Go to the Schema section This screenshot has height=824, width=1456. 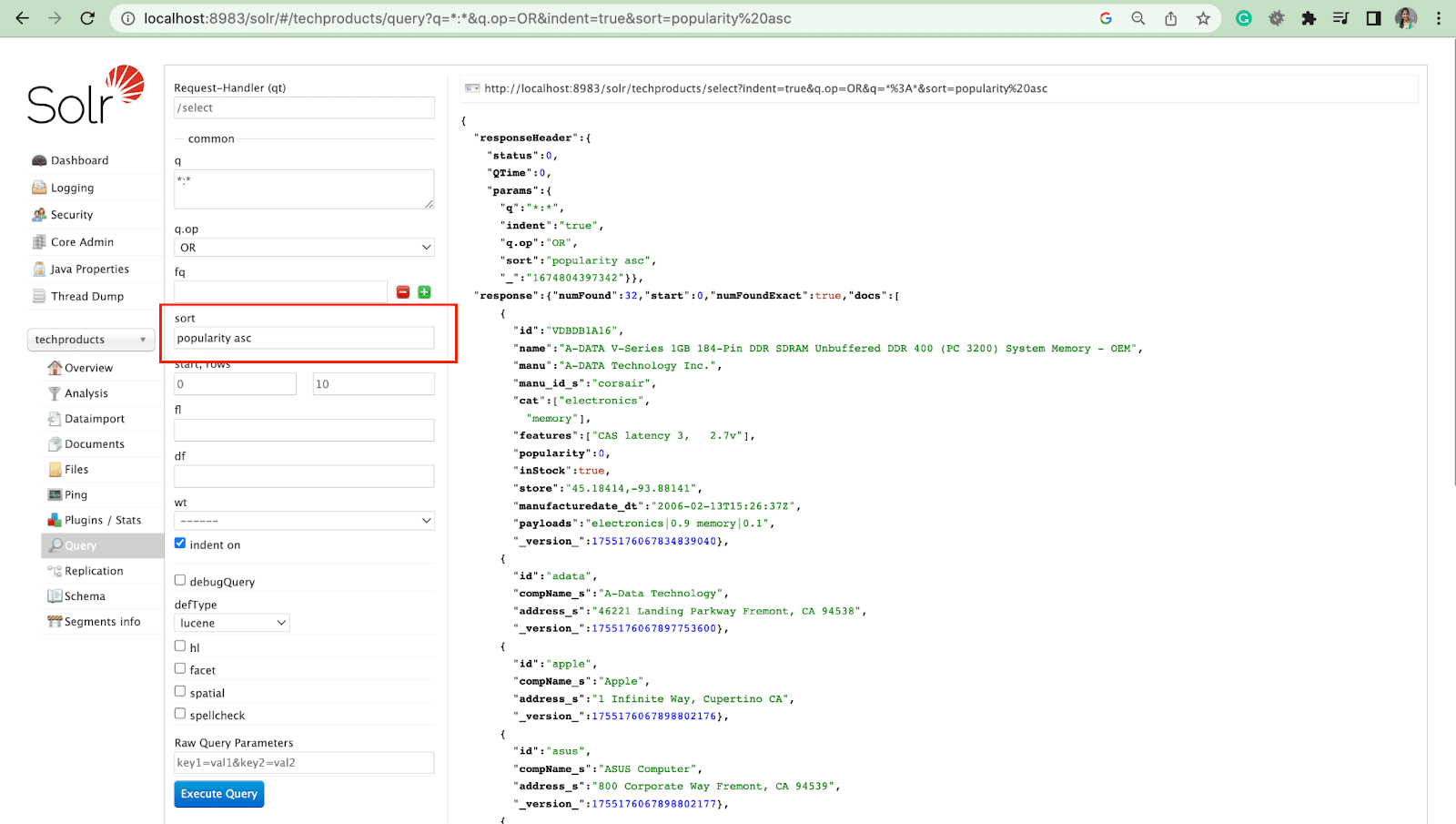tap(85, 596)
